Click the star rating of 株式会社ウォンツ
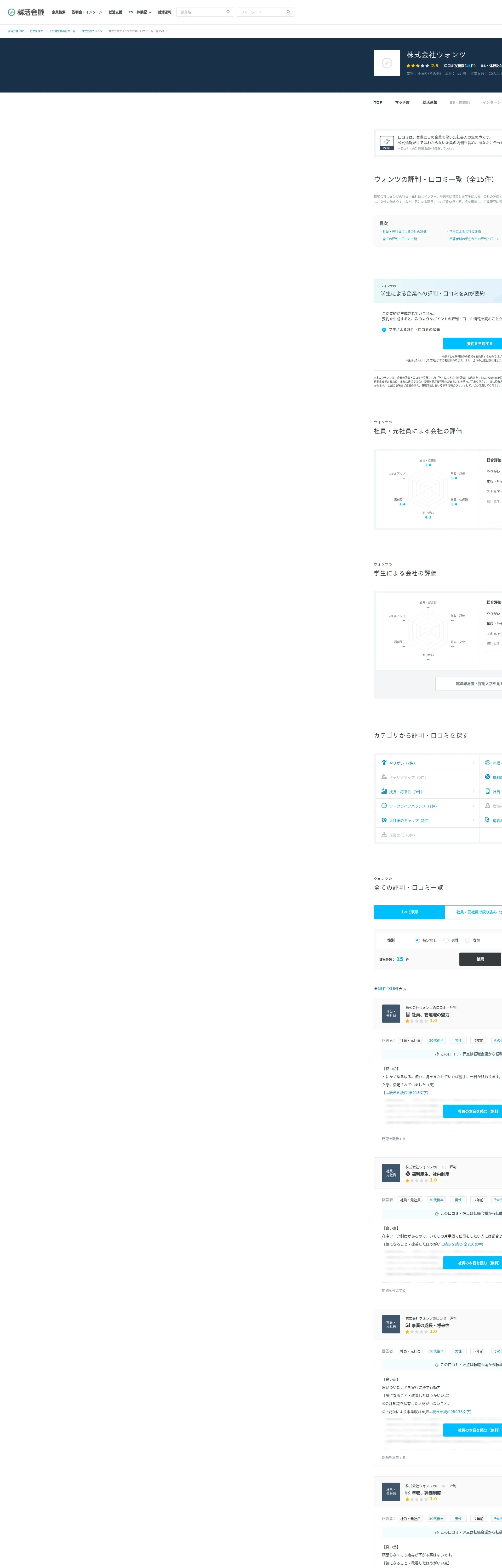The width and height of the screenshot is (502, 1568). coord(418,66)
